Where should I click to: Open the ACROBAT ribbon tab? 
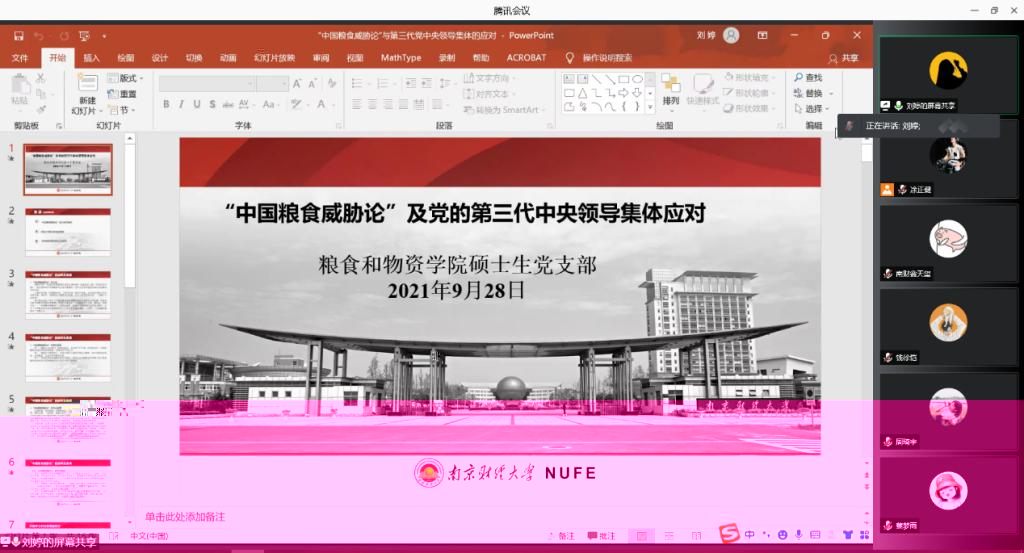526,58
